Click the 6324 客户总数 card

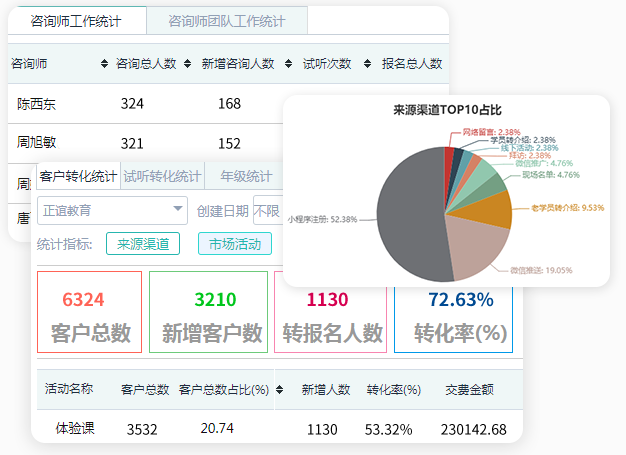coord(89,312)
